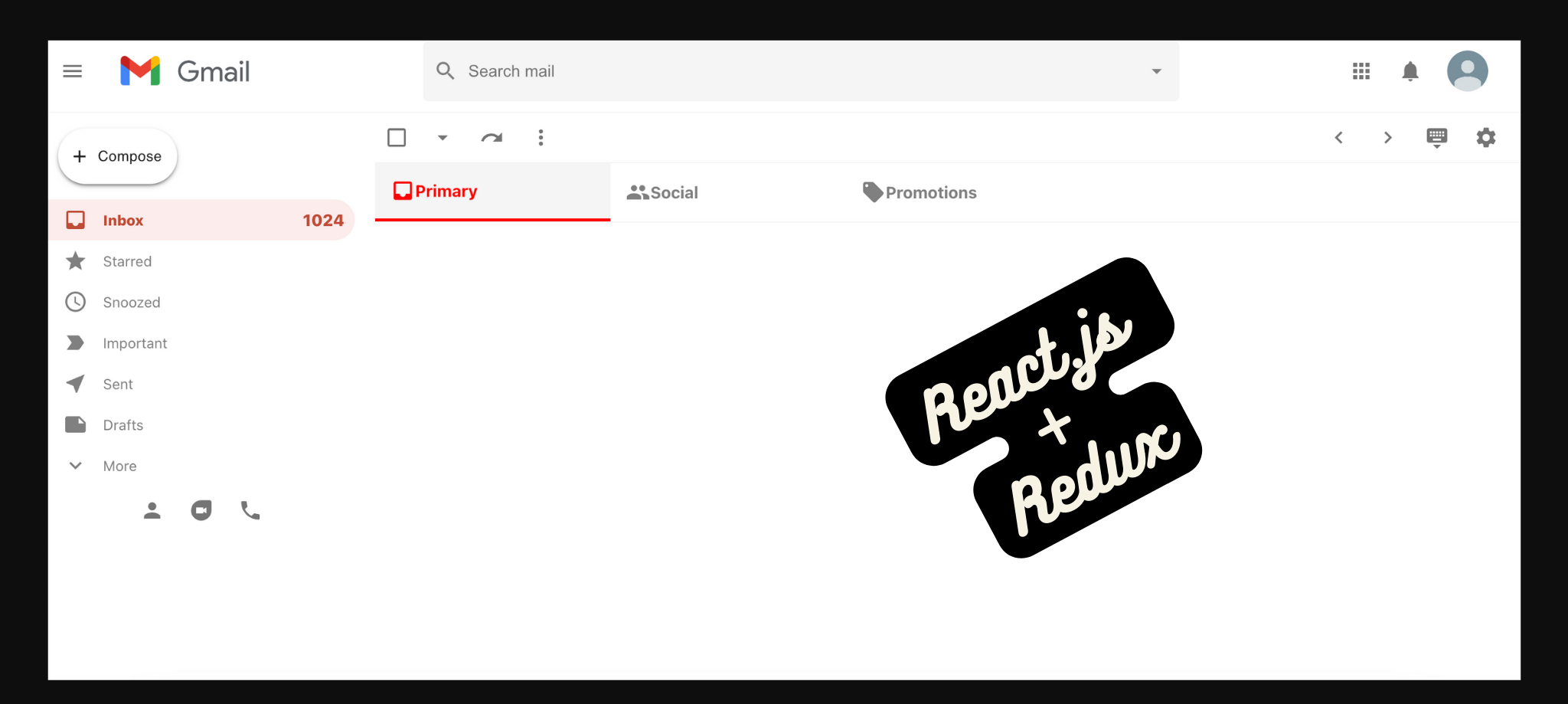1568x704 pixels.
Task: Expand the More labels section
Action: [x=119, y=465]
